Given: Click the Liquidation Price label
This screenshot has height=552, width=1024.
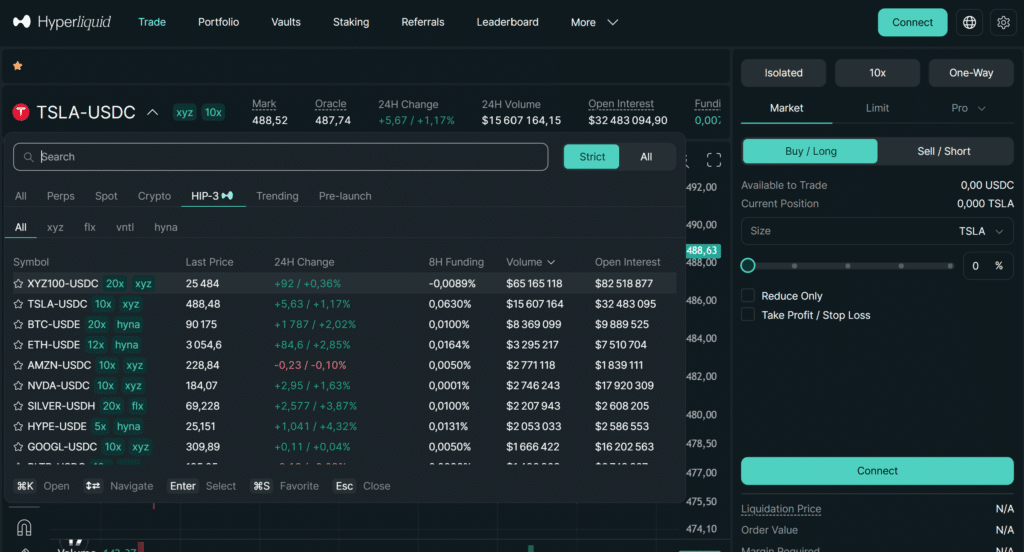Looking at the screenshot, I should 781,509.
